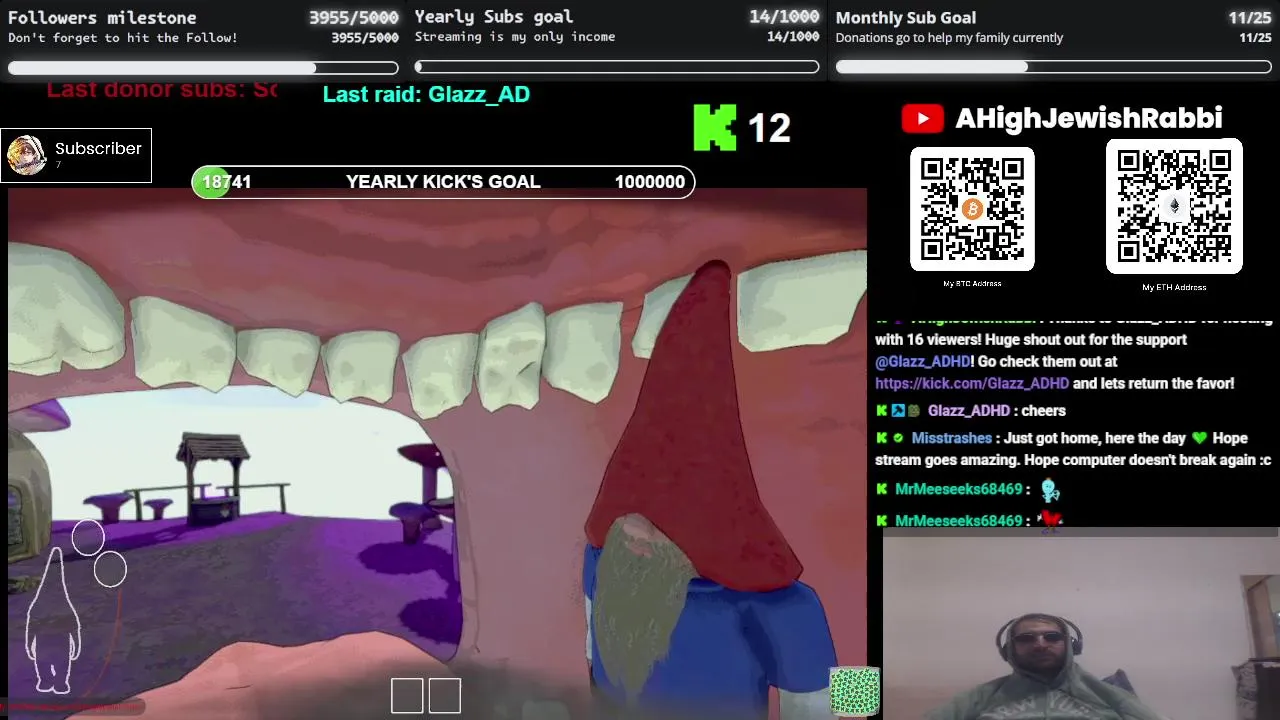Click the 'Last donor subs' text
This screenshot has width=1280, height=720.
point(162,89)
